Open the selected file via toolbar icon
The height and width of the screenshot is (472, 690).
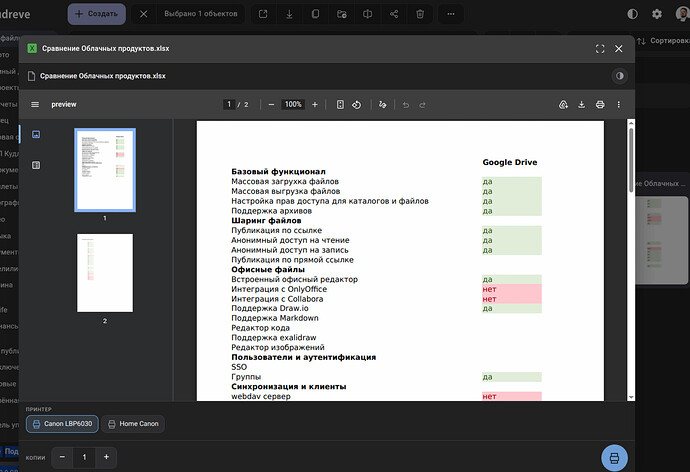(263, 14)
